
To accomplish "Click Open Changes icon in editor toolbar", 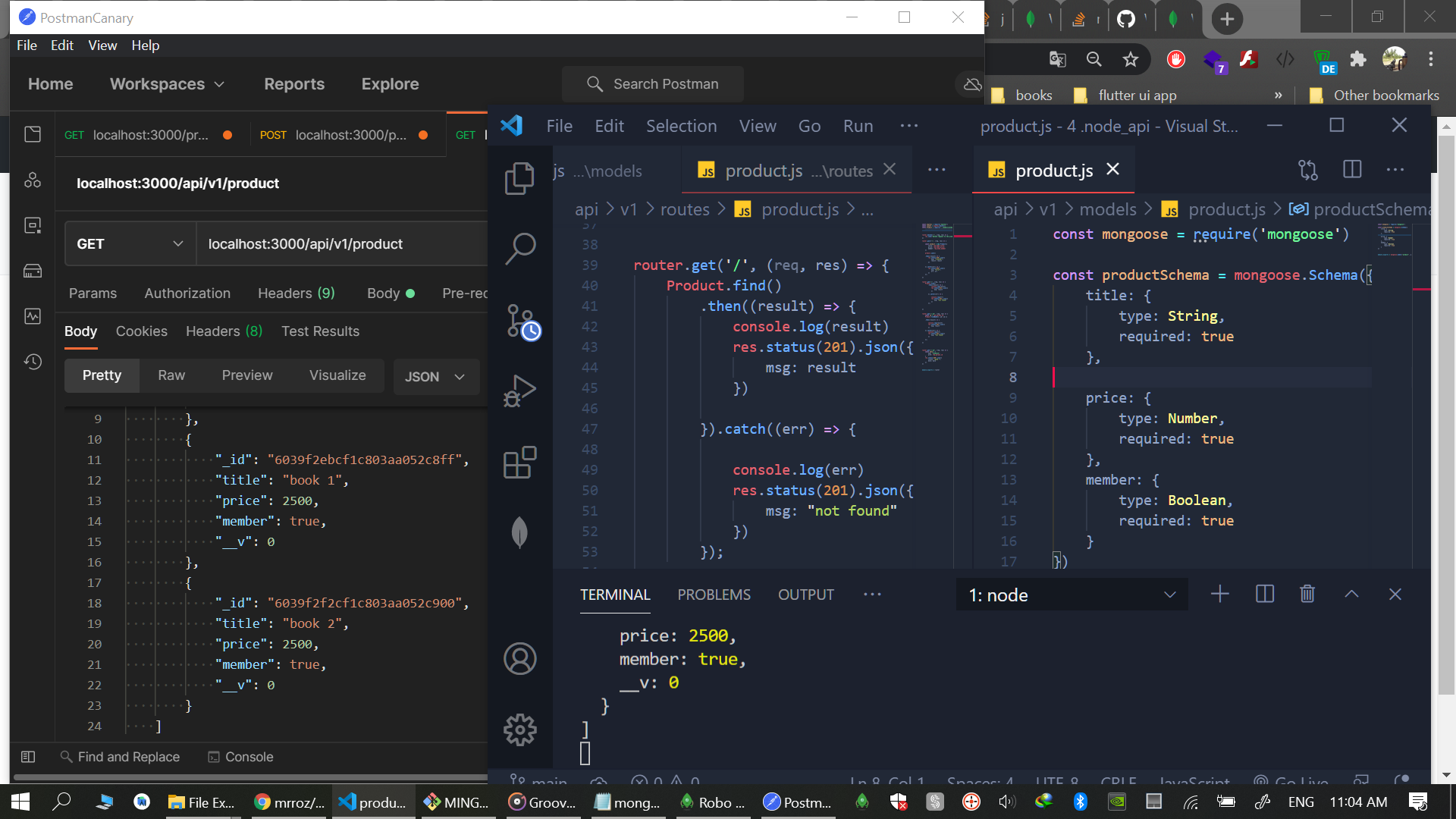I will pos(1308,170).
